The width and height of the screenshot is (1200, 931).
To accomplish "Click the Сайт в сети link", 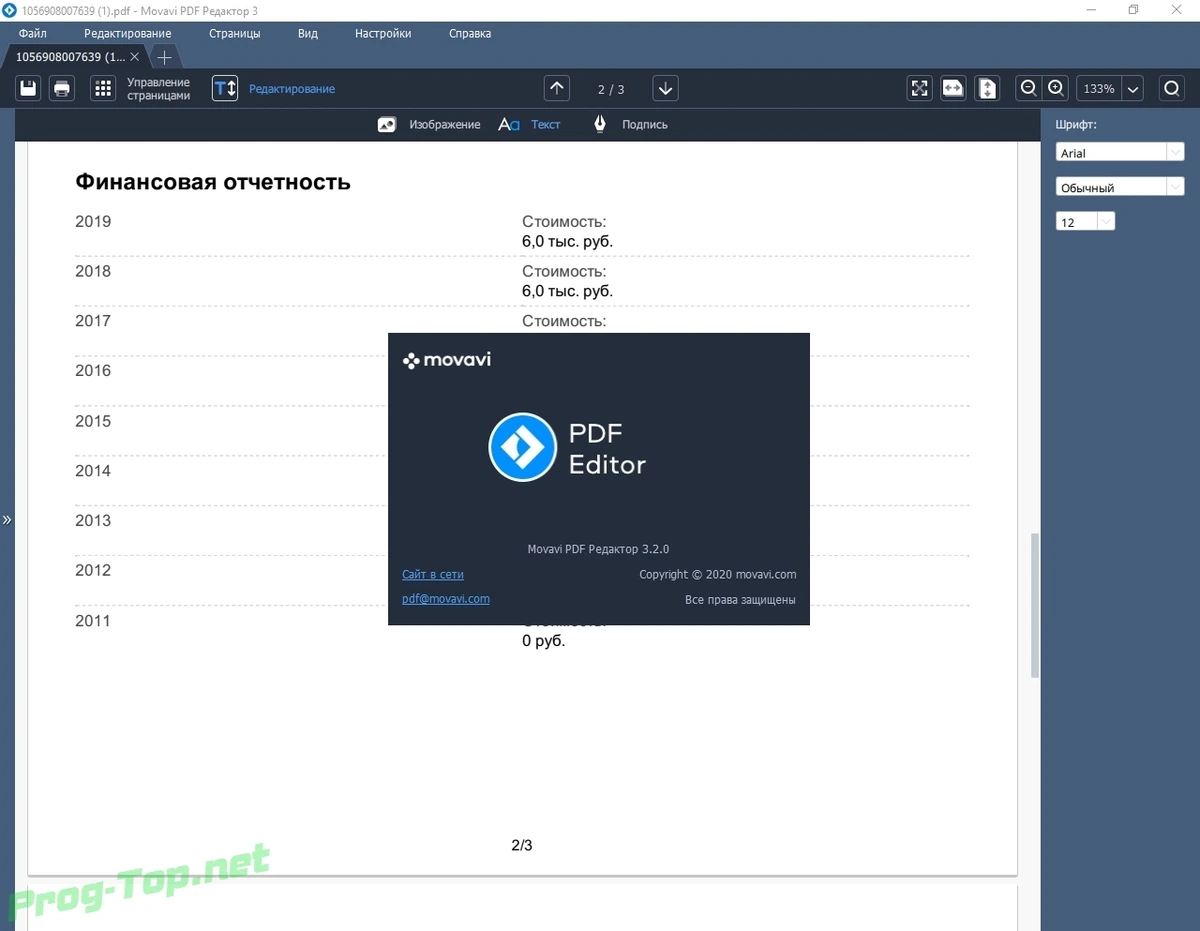I will (433, 574).
